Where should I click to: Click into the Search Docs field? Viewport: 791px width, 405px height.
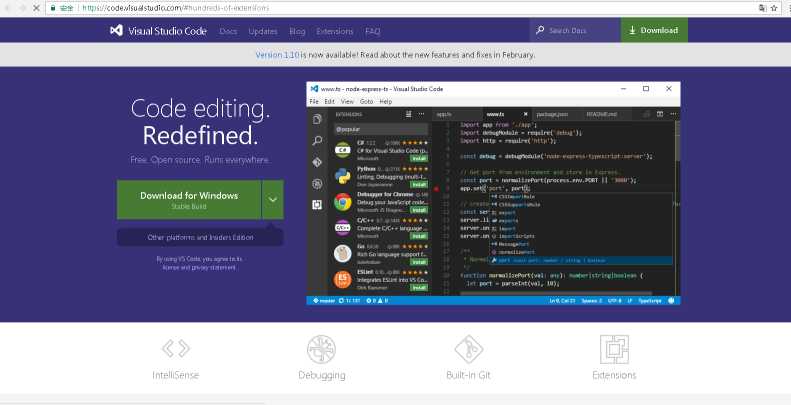point(575,30)
